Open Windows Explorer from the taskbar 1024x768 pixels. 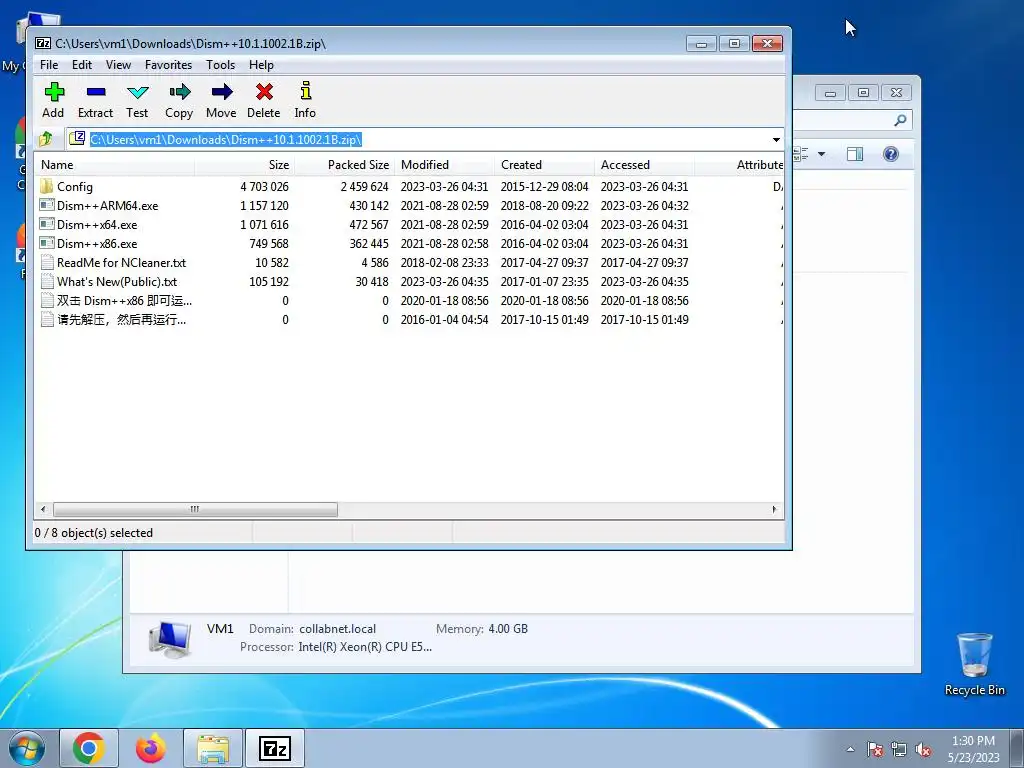(x=213, y=748)
